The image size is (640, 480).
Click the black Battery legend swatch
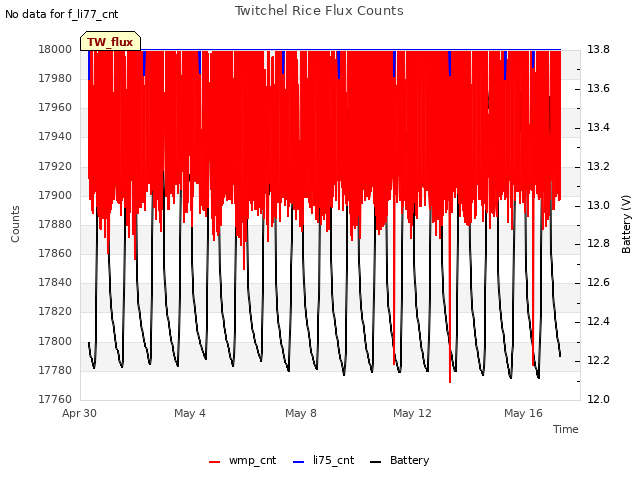click(x=375, y=462)
